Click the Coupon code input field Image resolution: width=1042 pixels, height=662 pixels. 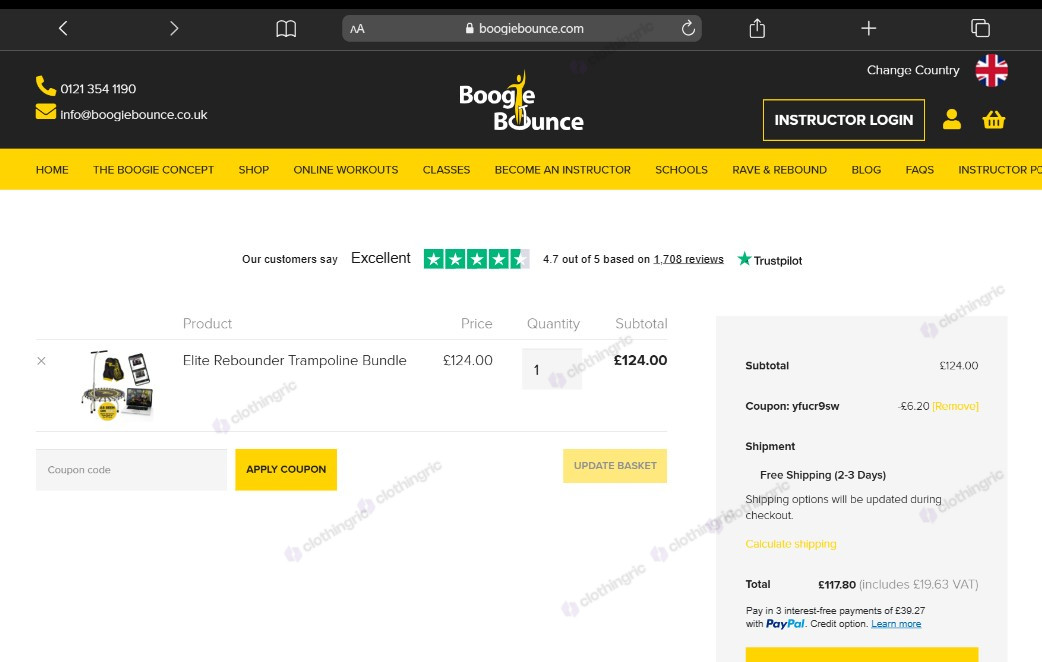click(x=132, y=470)
